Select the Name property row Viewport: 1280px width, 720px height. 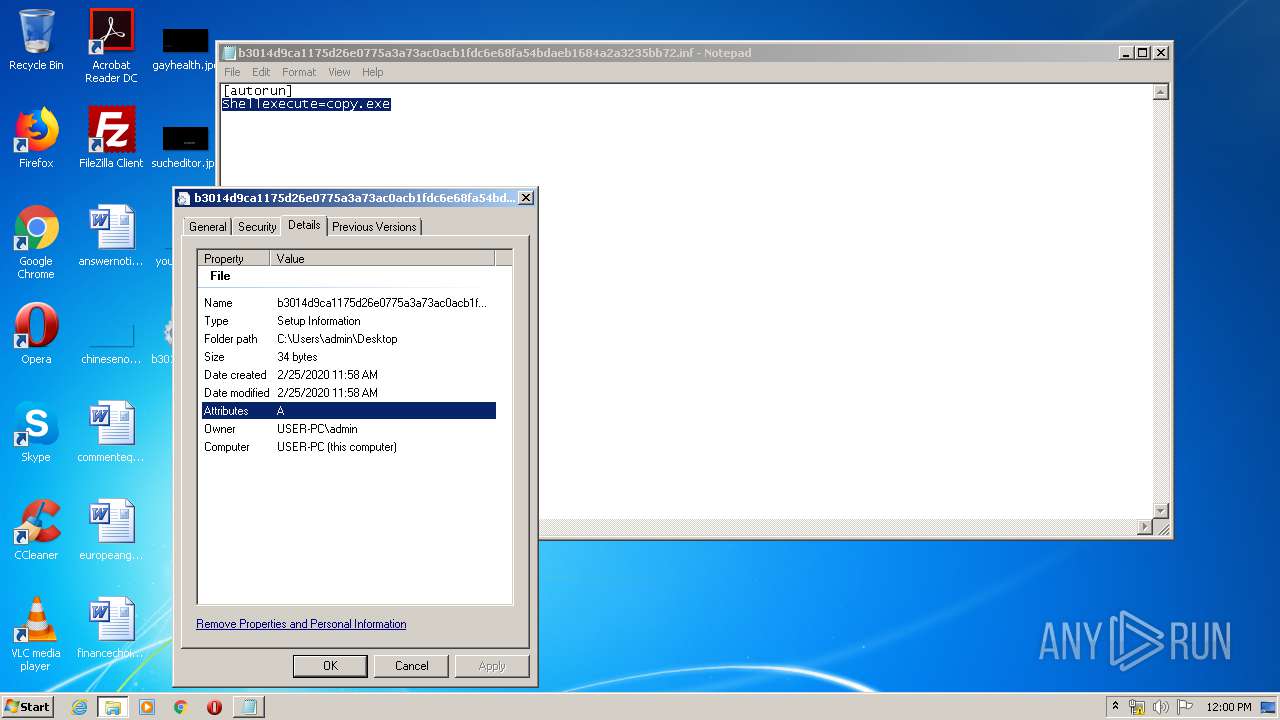pyautogui.click(x=349, y=303)
